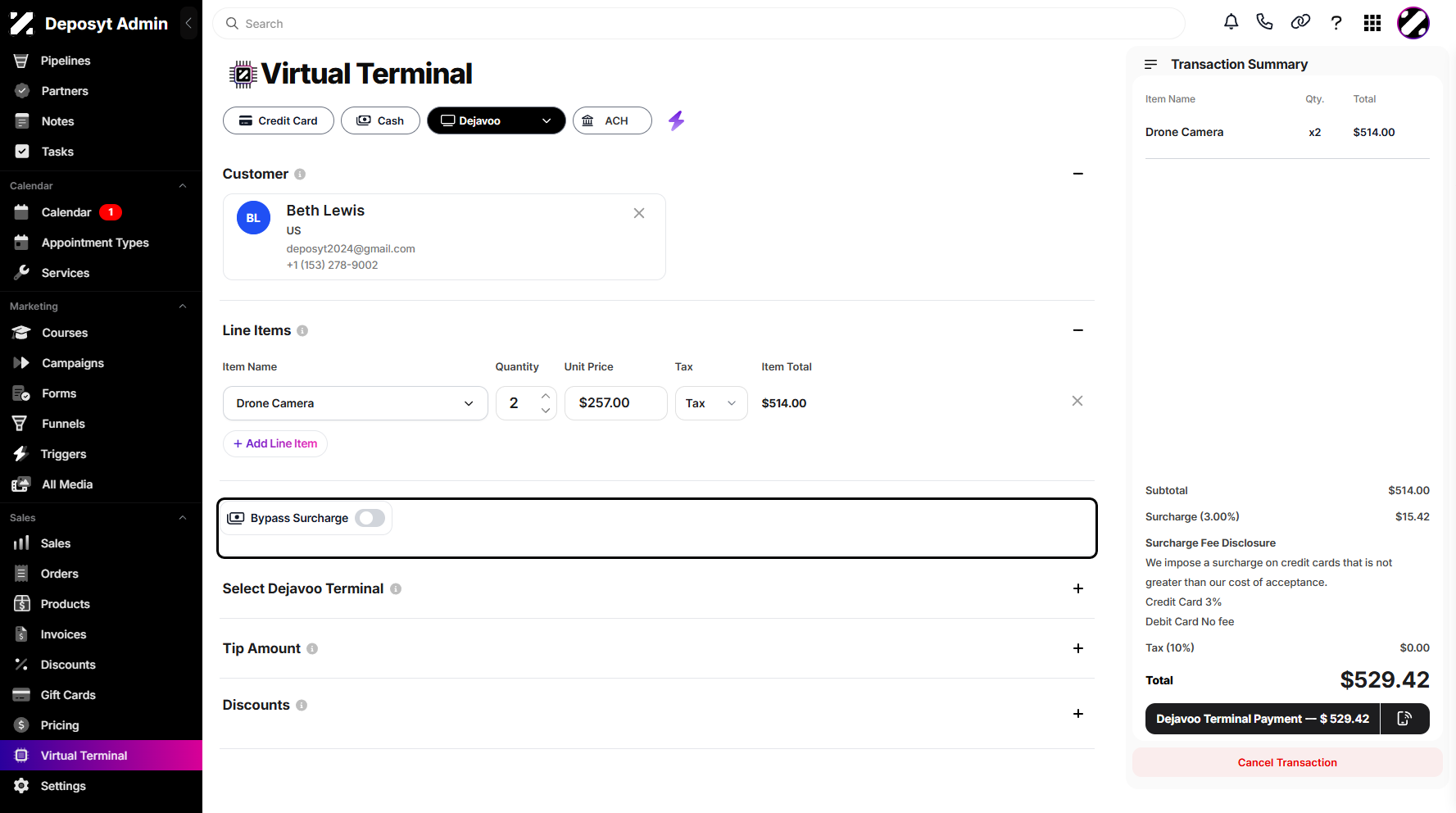This screenshot has width=1456, height=813.
Task: Click the info icon beside Line Items
Action: [x=302, y=330]
